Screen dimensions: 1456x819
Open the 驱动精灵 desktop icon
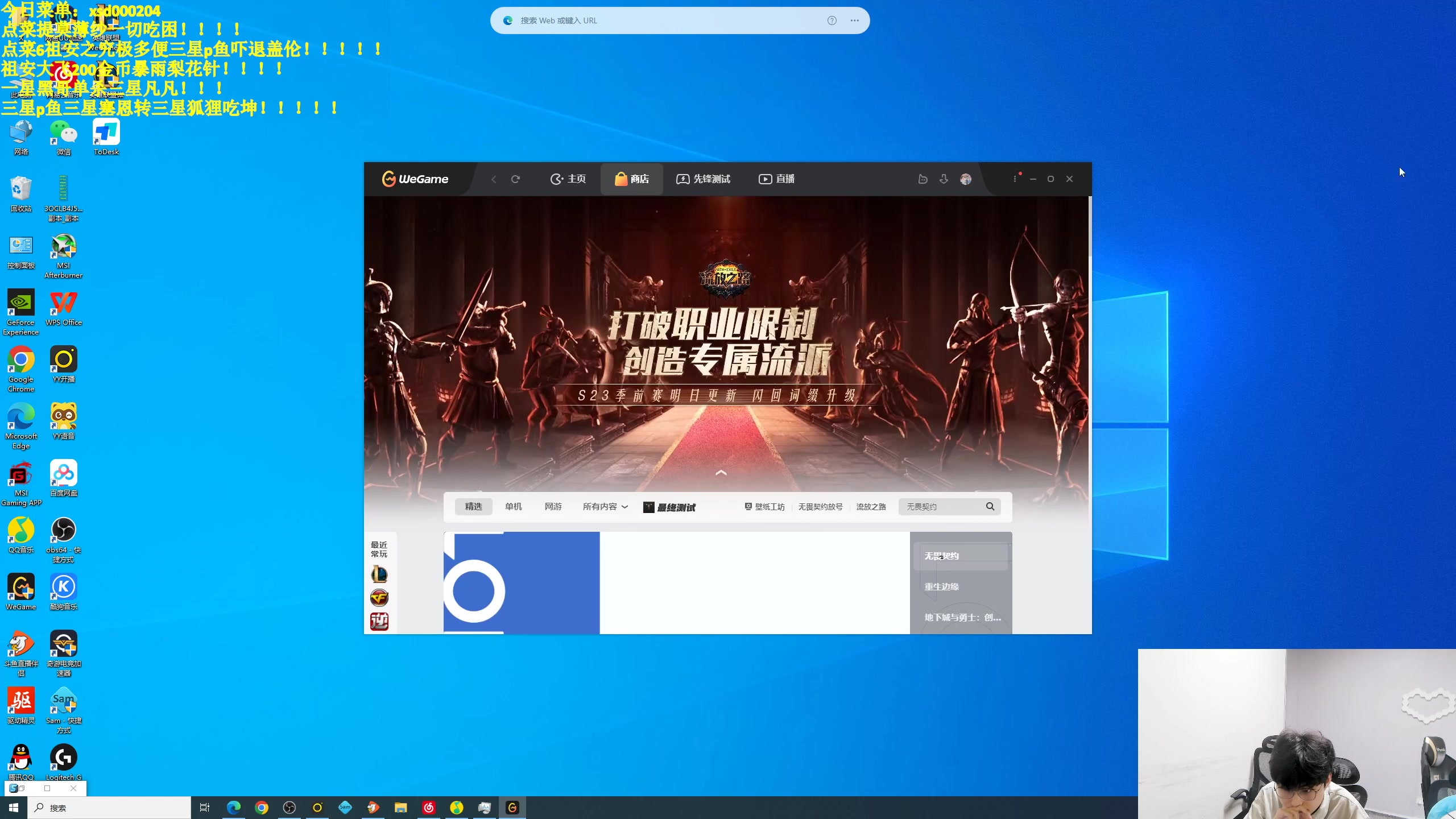click(x=21, y=706)
